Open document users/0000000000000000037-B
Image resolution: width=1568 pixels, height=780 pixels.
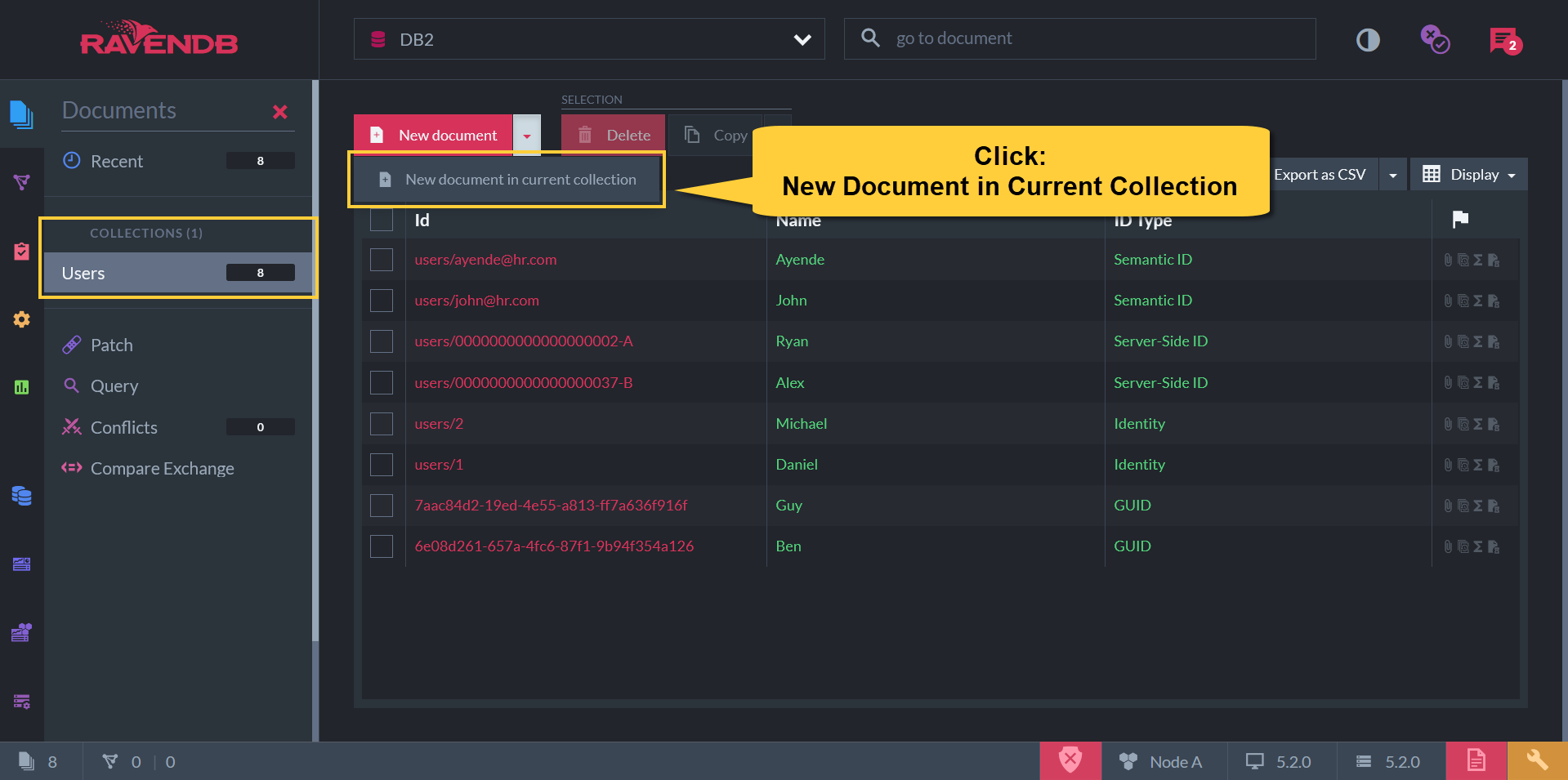[x=524, y=383]
